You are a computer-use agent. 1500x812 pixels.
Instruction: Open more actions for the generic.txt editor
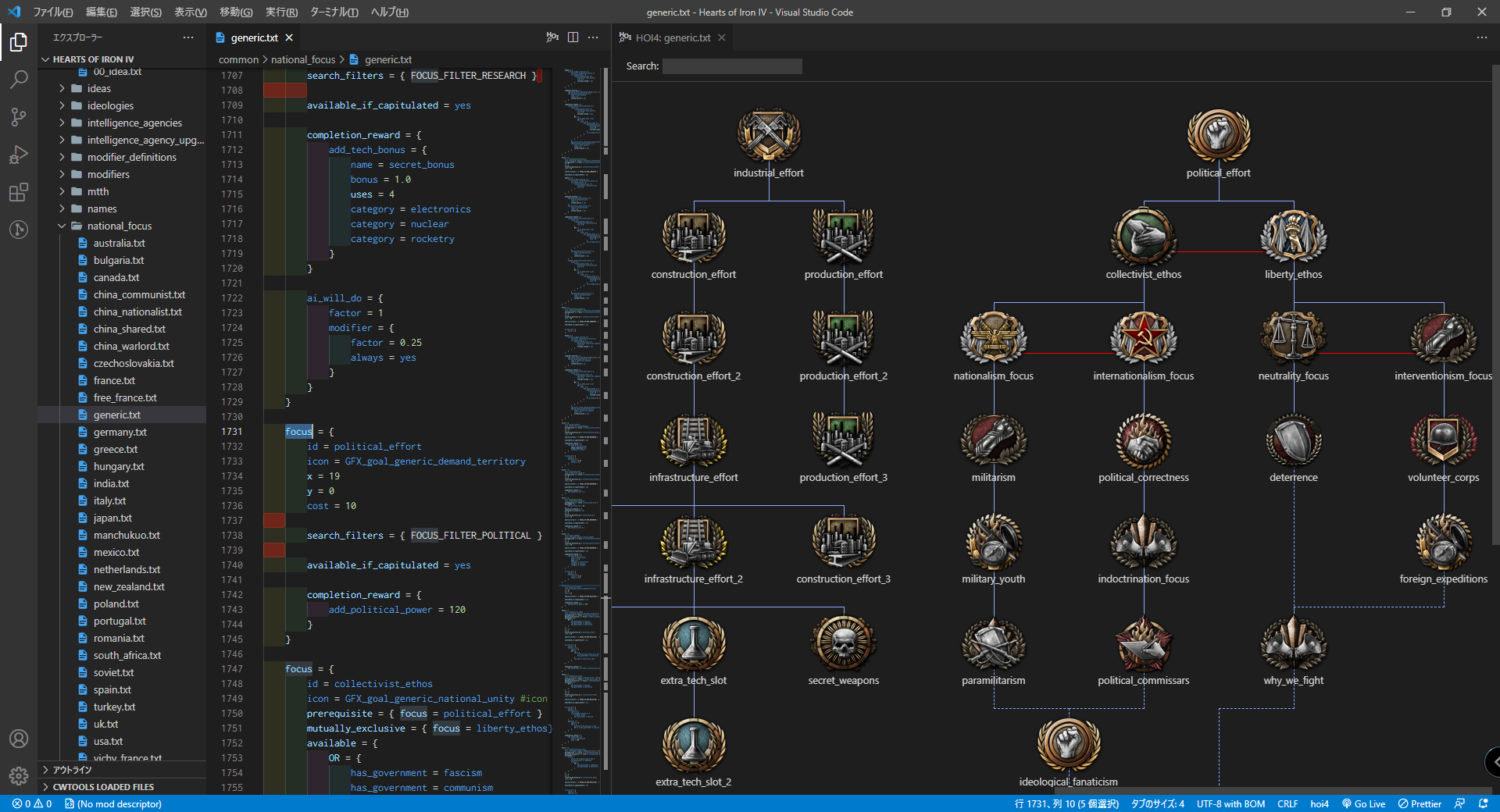tap(593, 37)
